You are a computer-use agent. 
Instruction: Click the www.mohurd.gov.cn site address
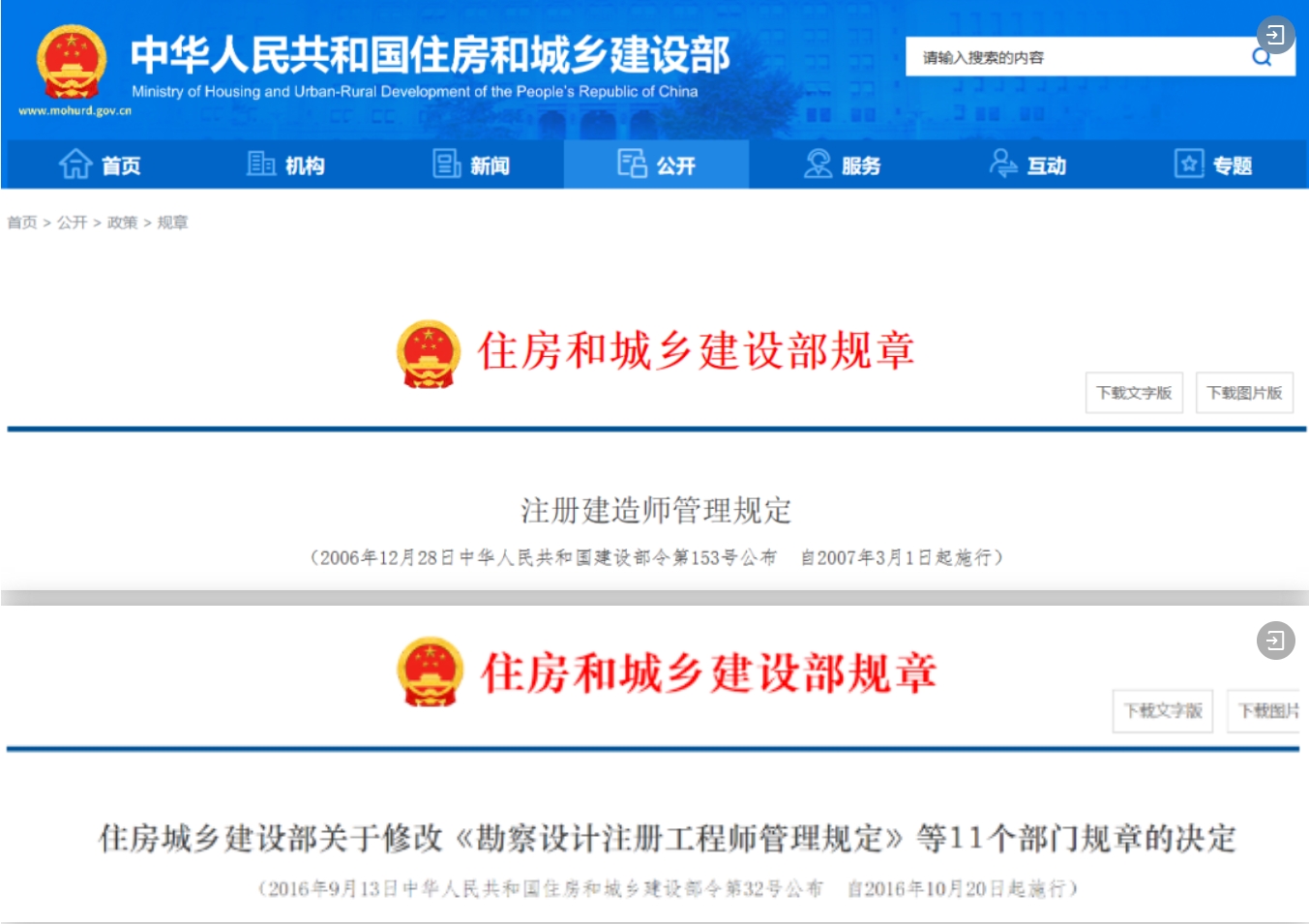[74, 110]
